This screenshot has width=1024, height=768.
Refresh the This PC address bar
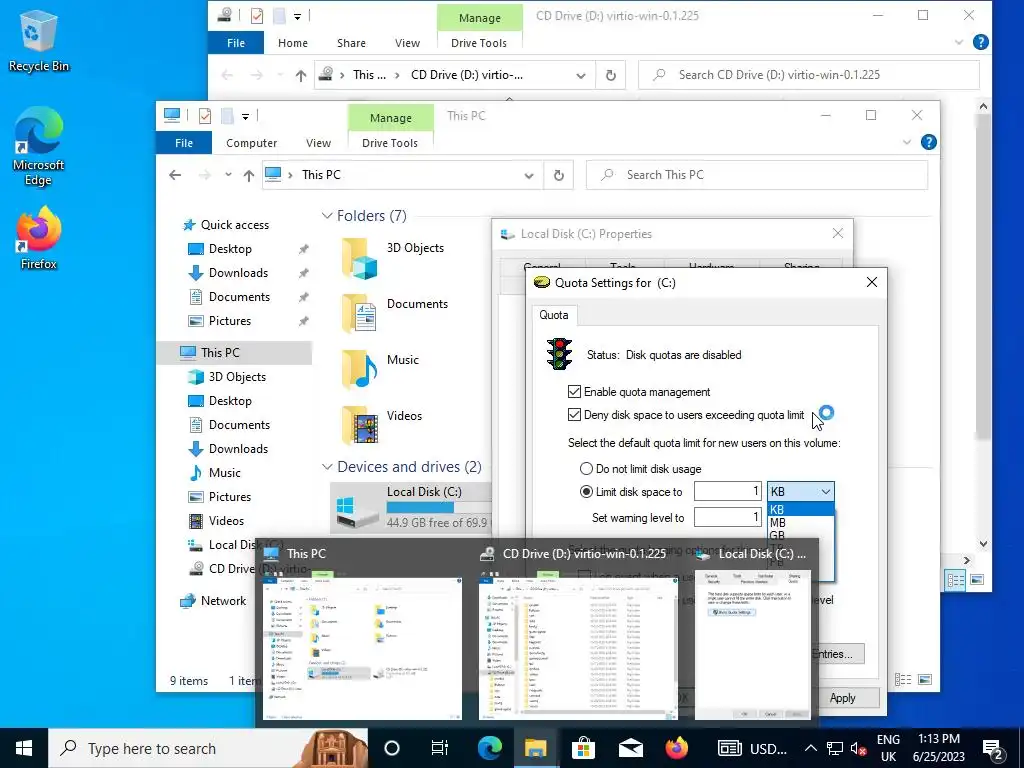[x=558, y=175]
